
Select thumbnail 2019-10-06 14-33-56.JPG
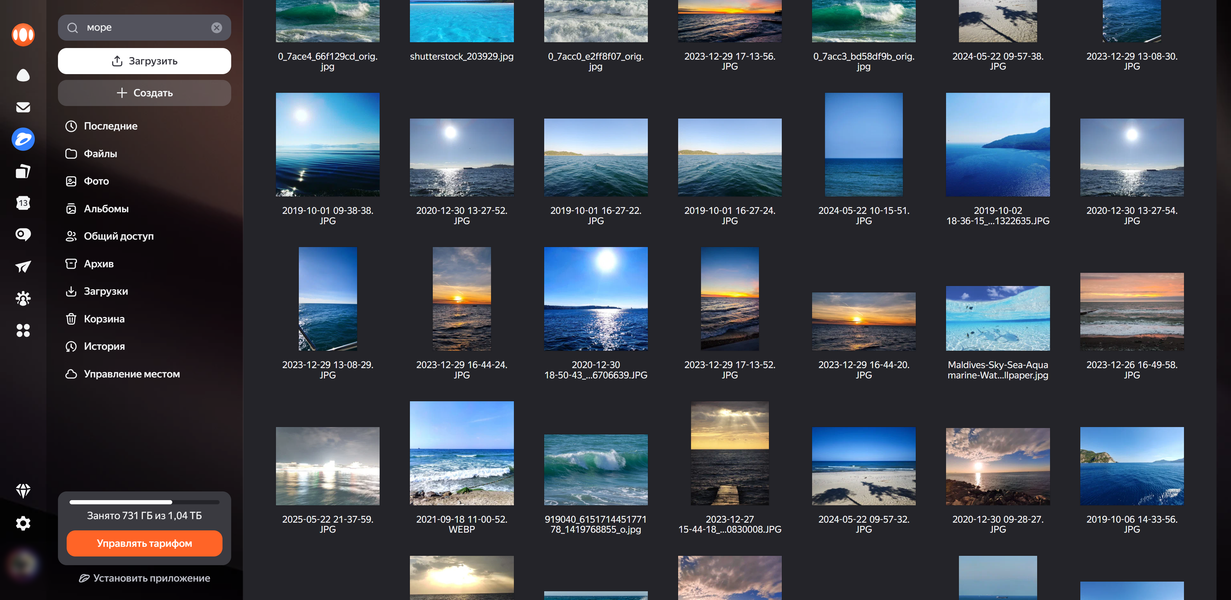point(1131,466)
